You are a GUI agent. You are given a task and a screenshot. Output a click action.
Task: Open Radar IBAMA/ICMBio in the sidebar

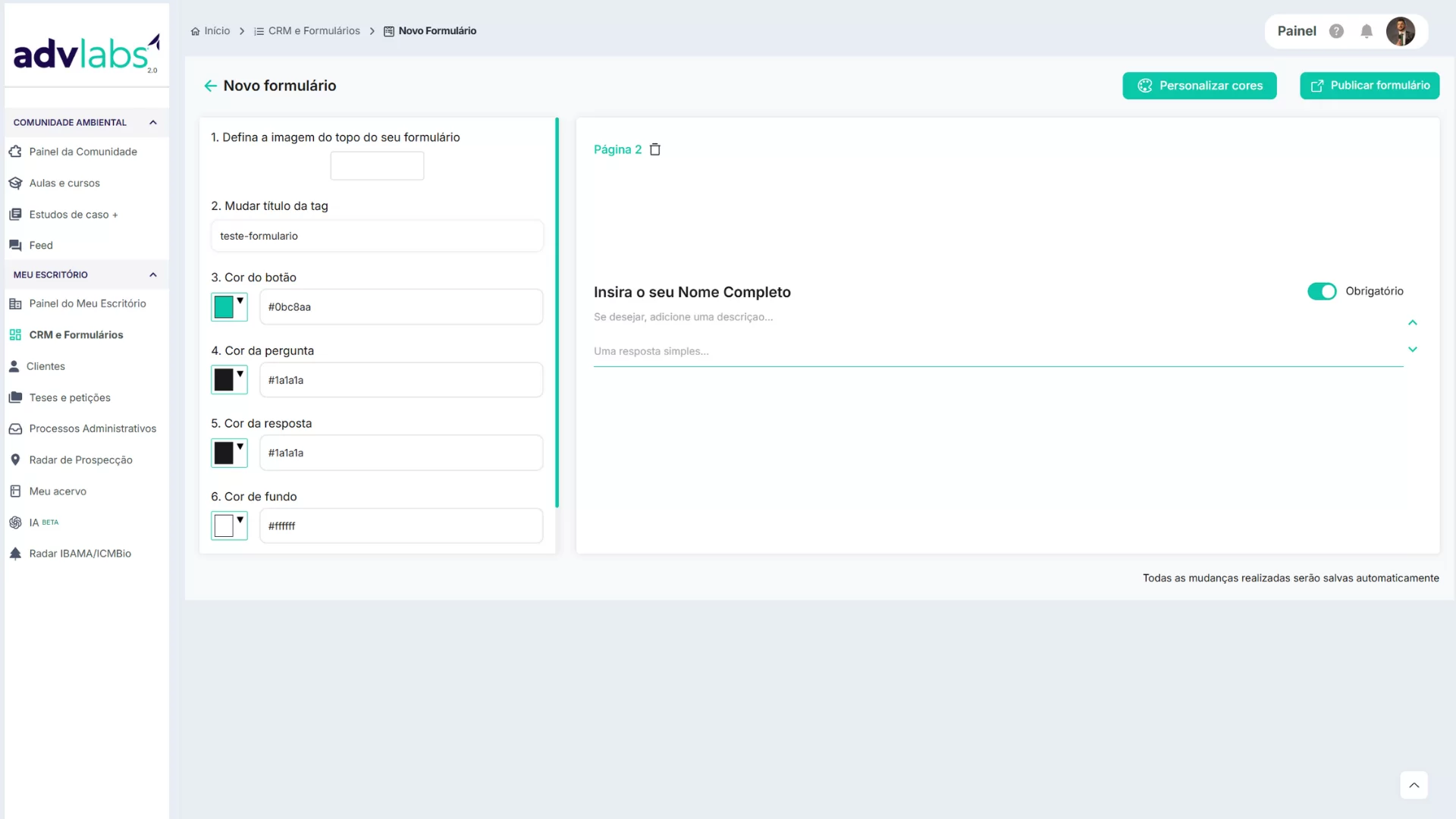tap(80, 554)
